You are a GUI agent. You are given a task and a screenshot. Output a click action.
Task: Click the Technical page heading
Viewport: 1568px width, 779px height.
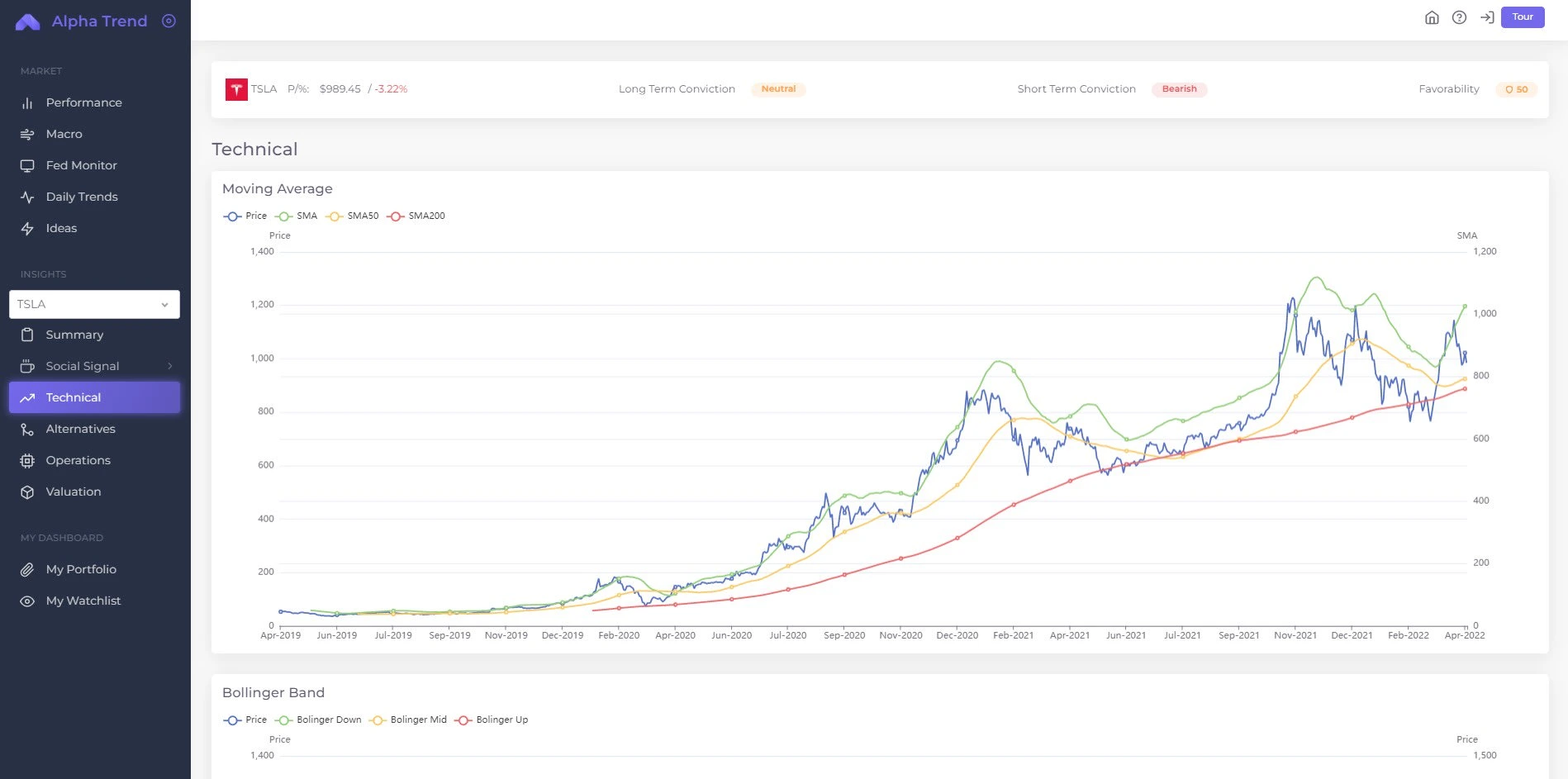pyautogui.click(x=254, y=149)
